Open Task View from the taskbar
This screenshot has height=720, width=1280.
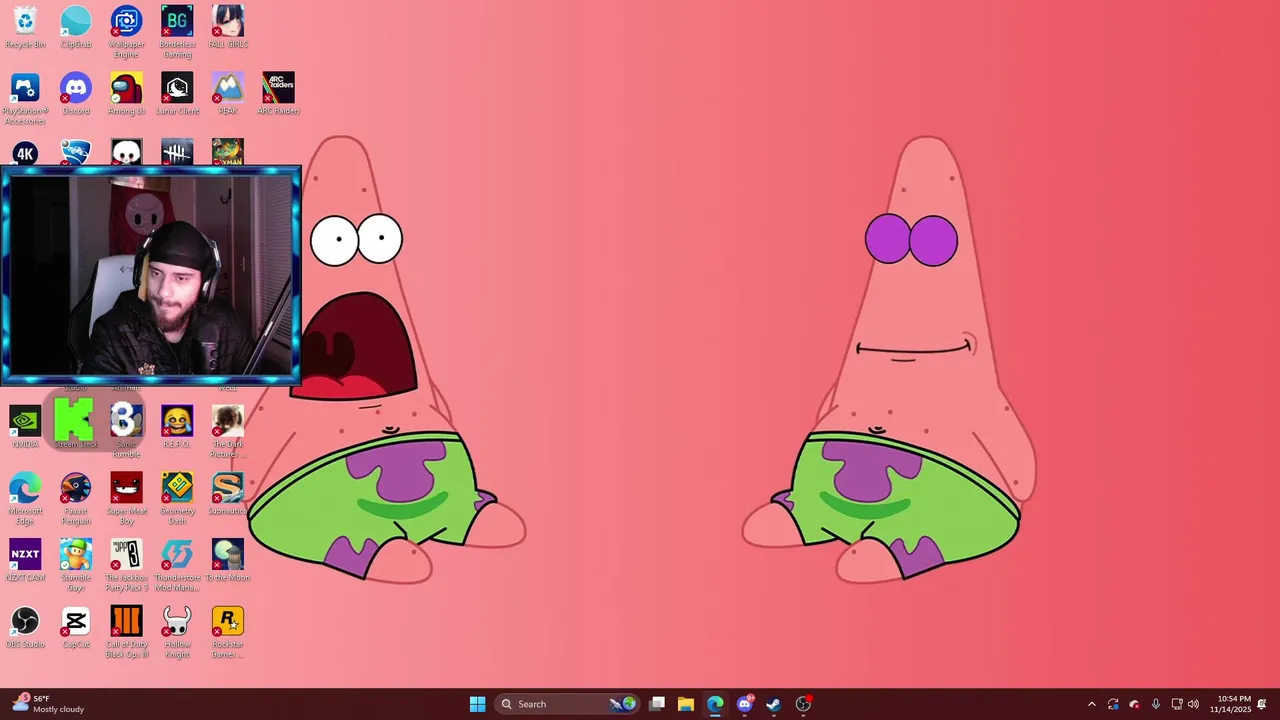(x=657, y=704)
